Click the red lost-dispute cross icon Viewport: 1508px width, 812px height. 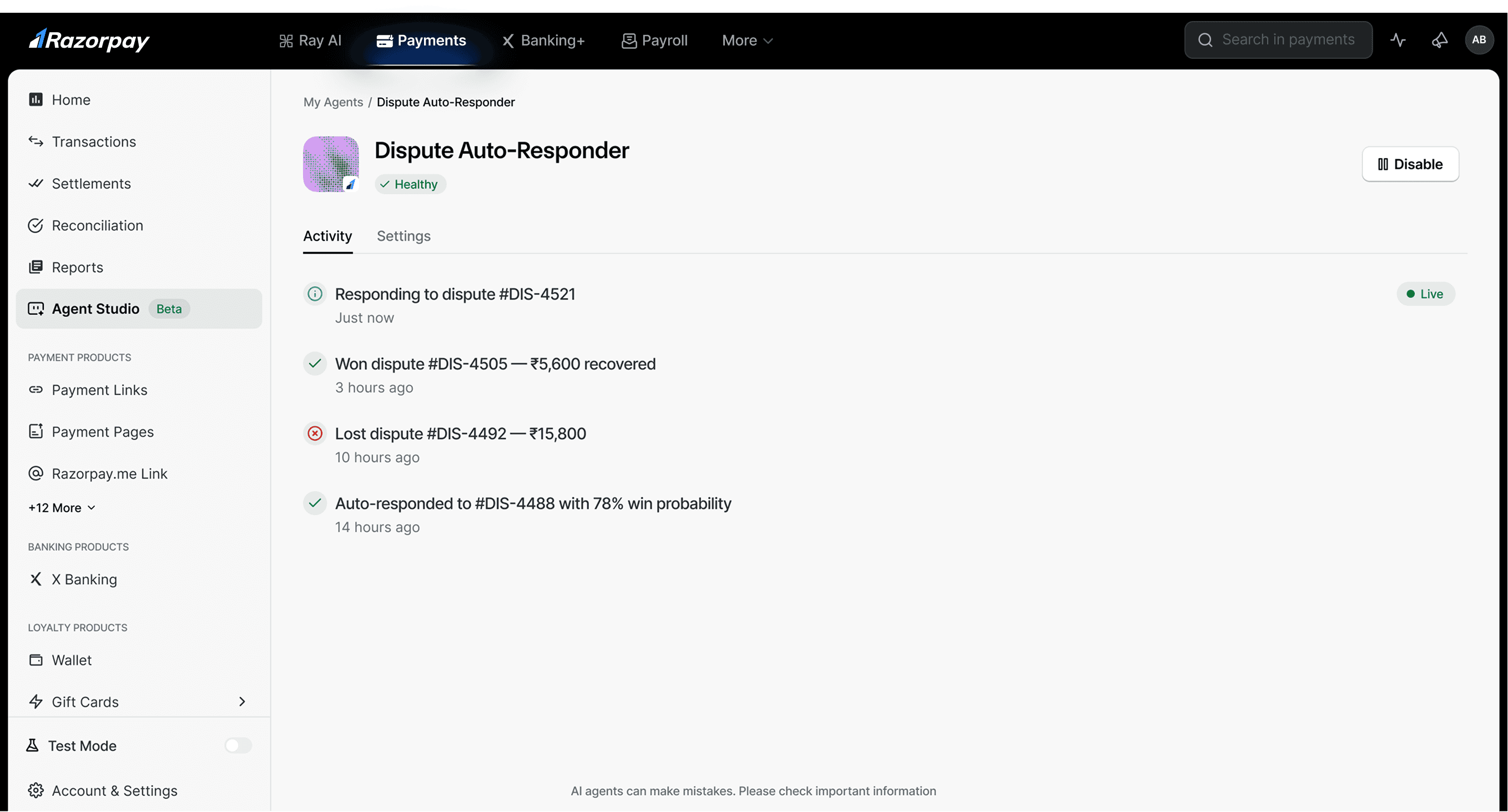point(315,434)
